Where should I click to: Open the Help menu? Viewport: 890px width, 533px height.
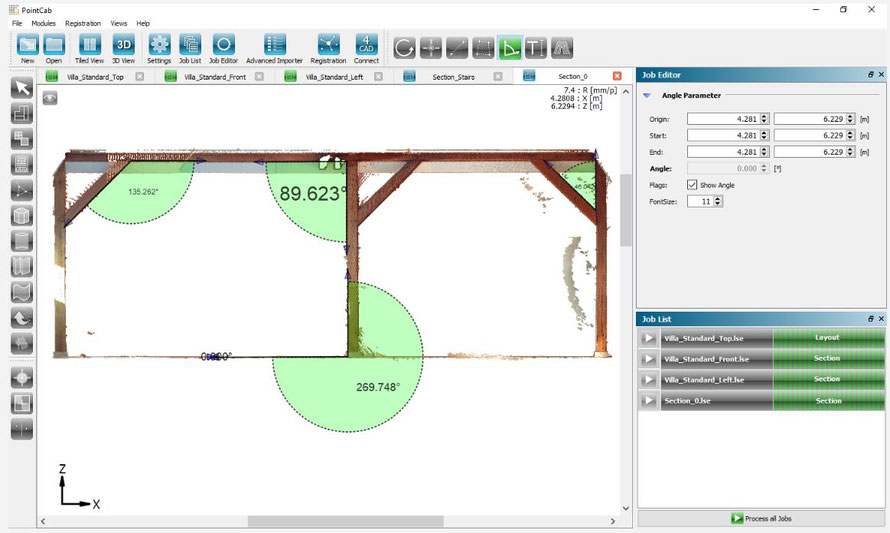coord(143,23)
